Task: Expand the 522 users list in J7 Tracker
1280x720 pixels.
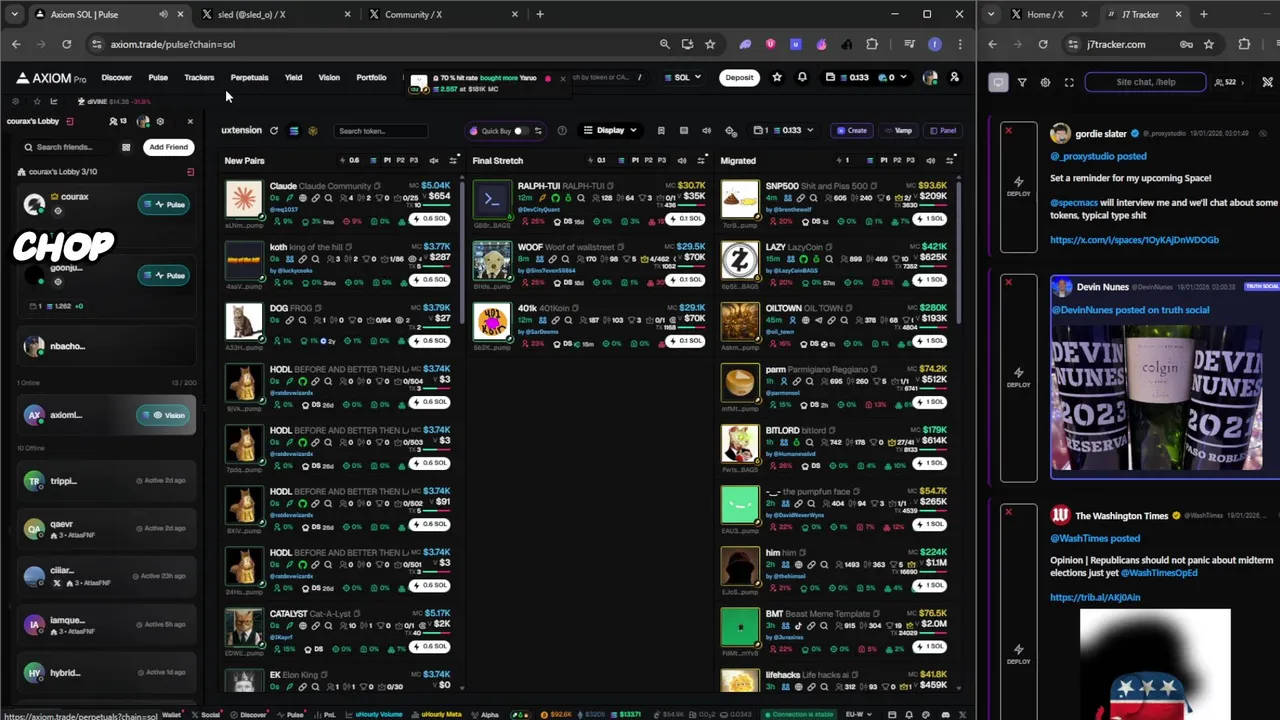Action: pyautogui.click(x=1230, y=82)
